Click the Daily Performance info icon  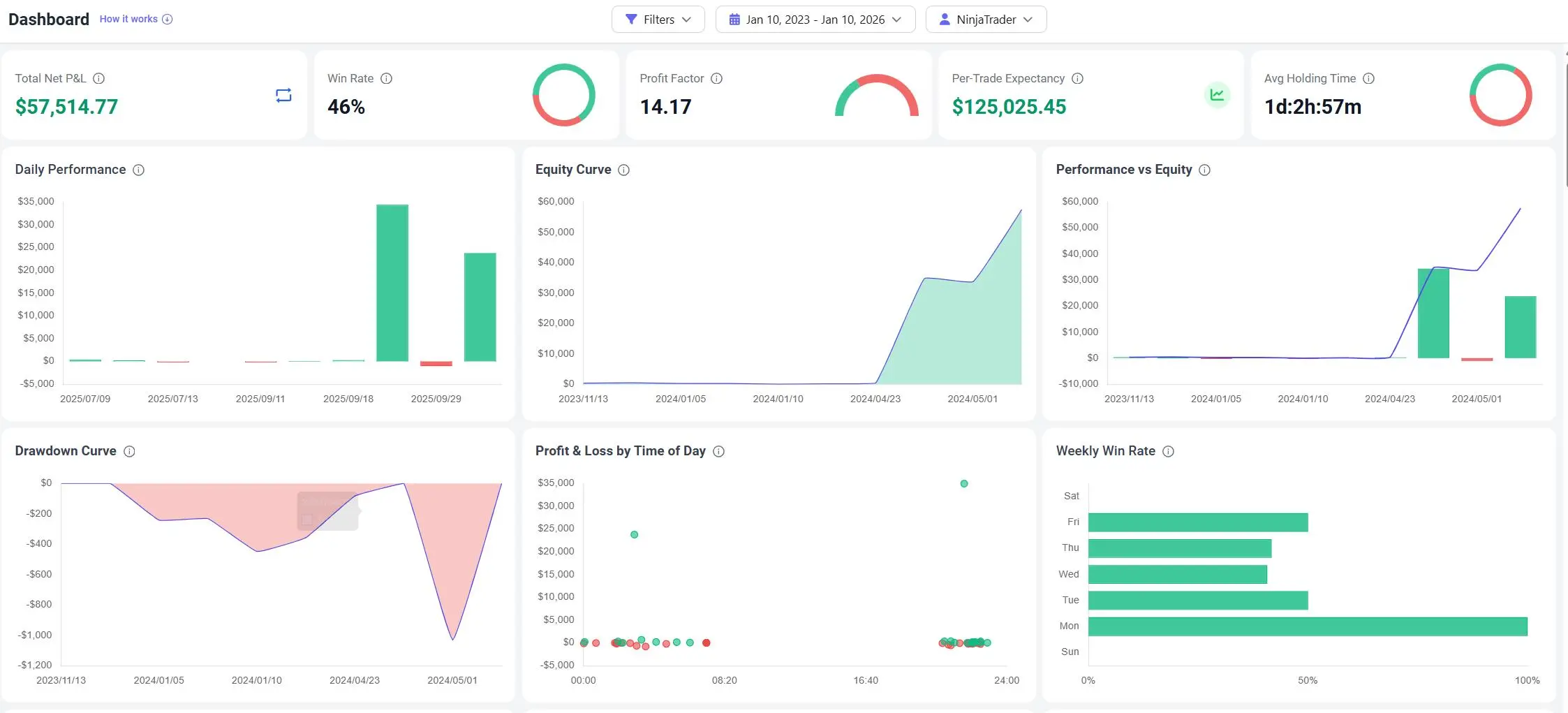[138, 170]
